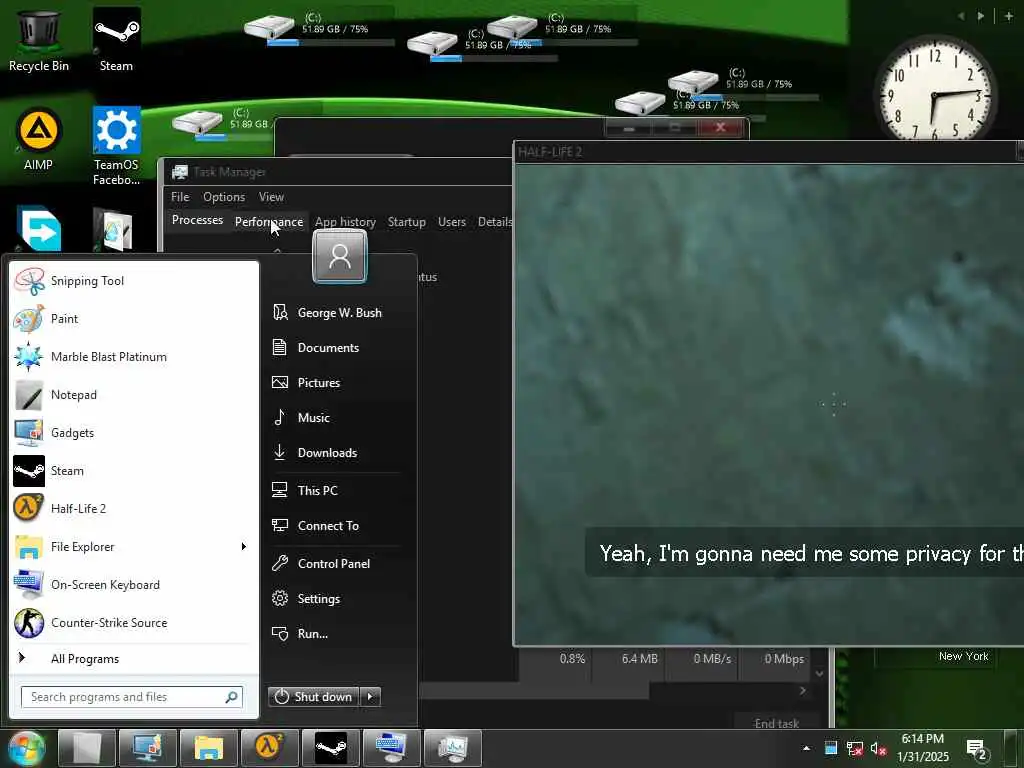
Task: Open Snipping Tool from Start menu
Action: [x=134, y=281]
